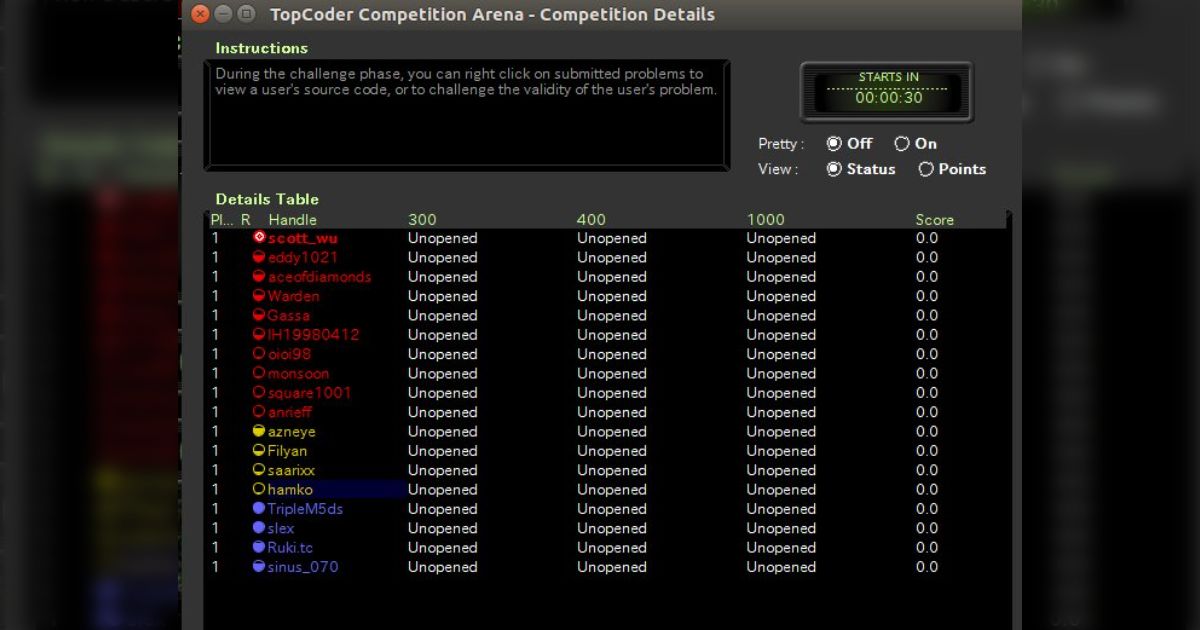
Task: Select aceofdiamonds handle in the table
Action: click(319, 277)
